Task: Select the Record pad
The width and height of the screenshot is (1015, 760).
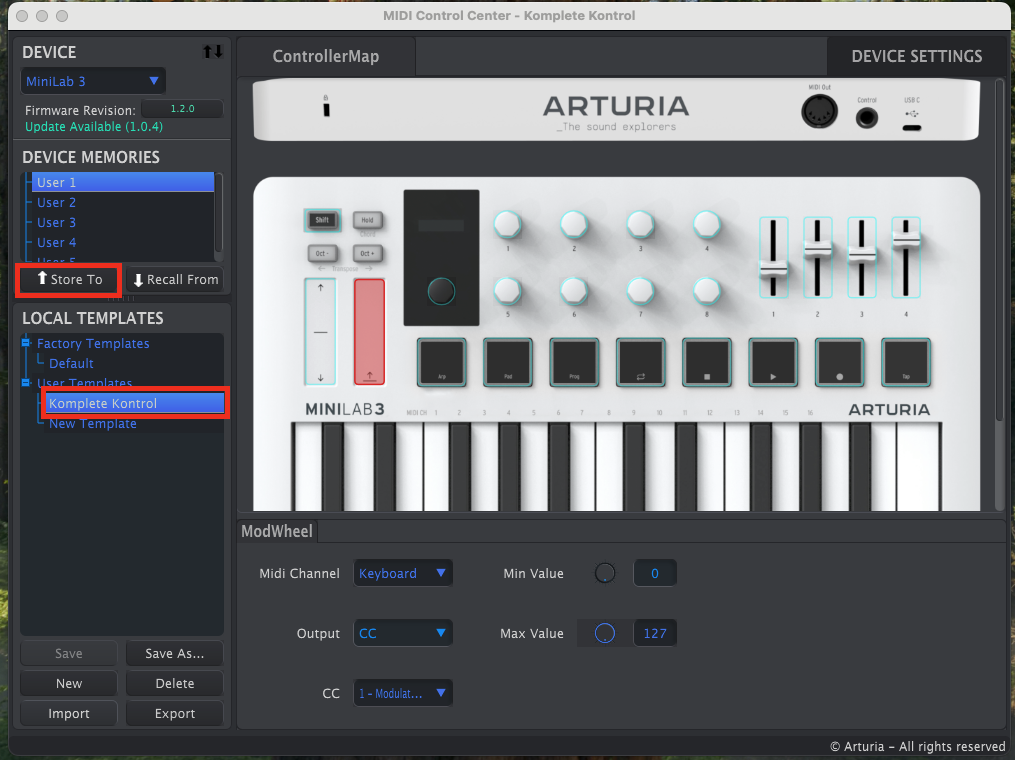Action: click(840, 363)
